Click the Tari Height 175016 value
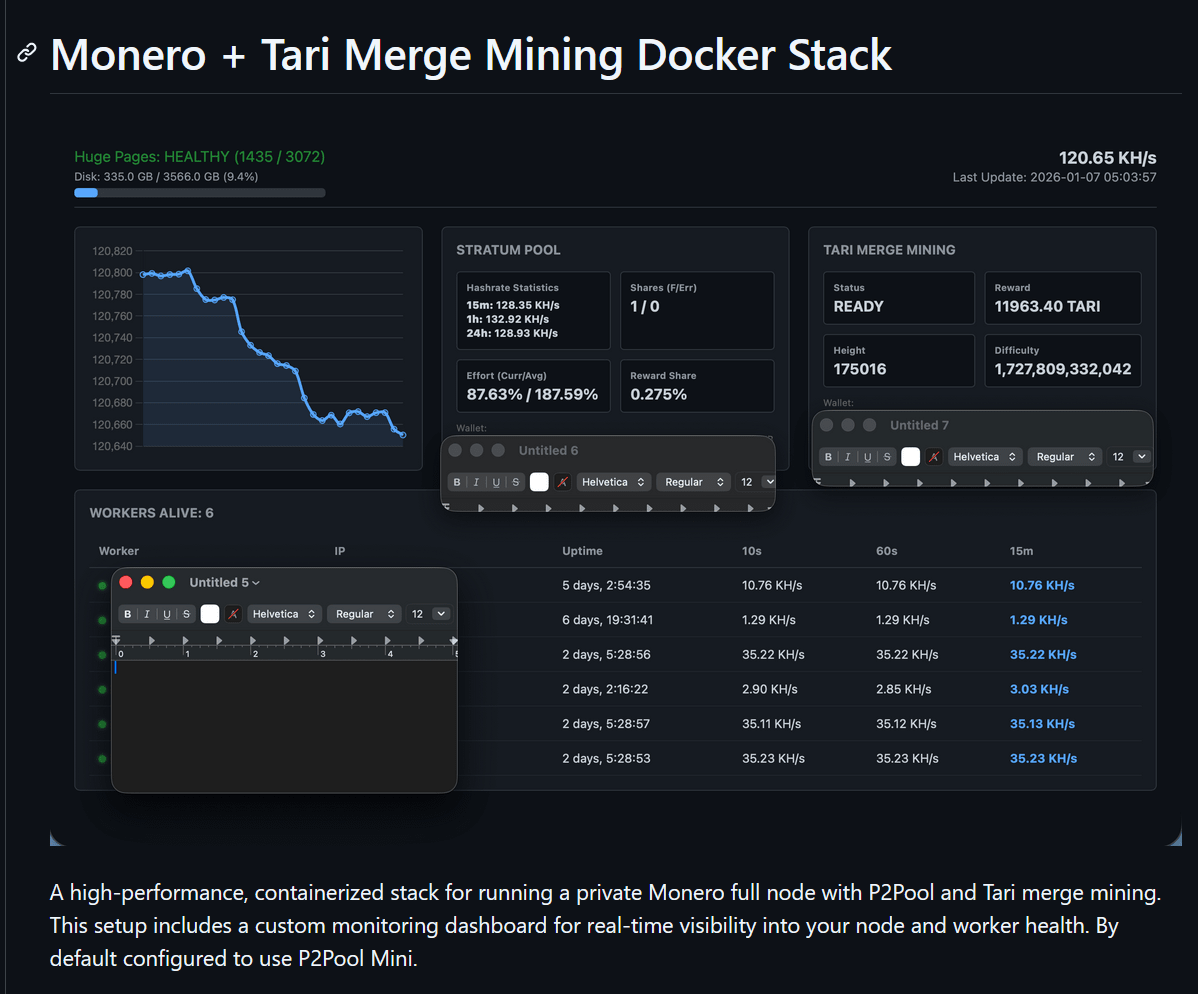 [860, 370]
